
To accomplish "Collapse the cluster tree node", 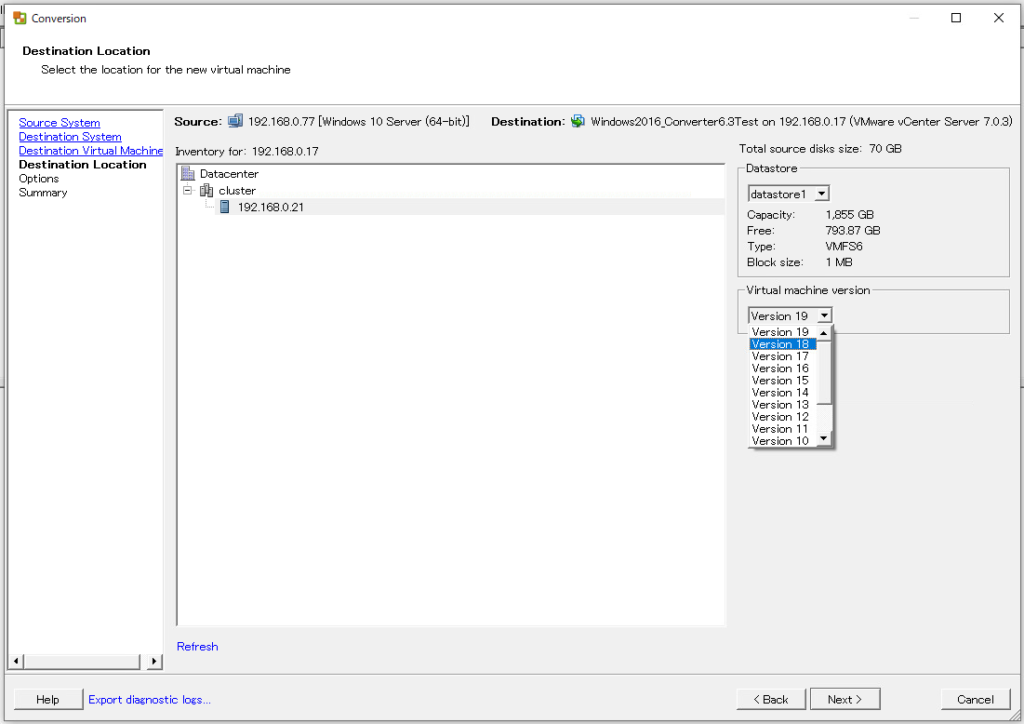I will pyautogui.click(x=187, y=191).
